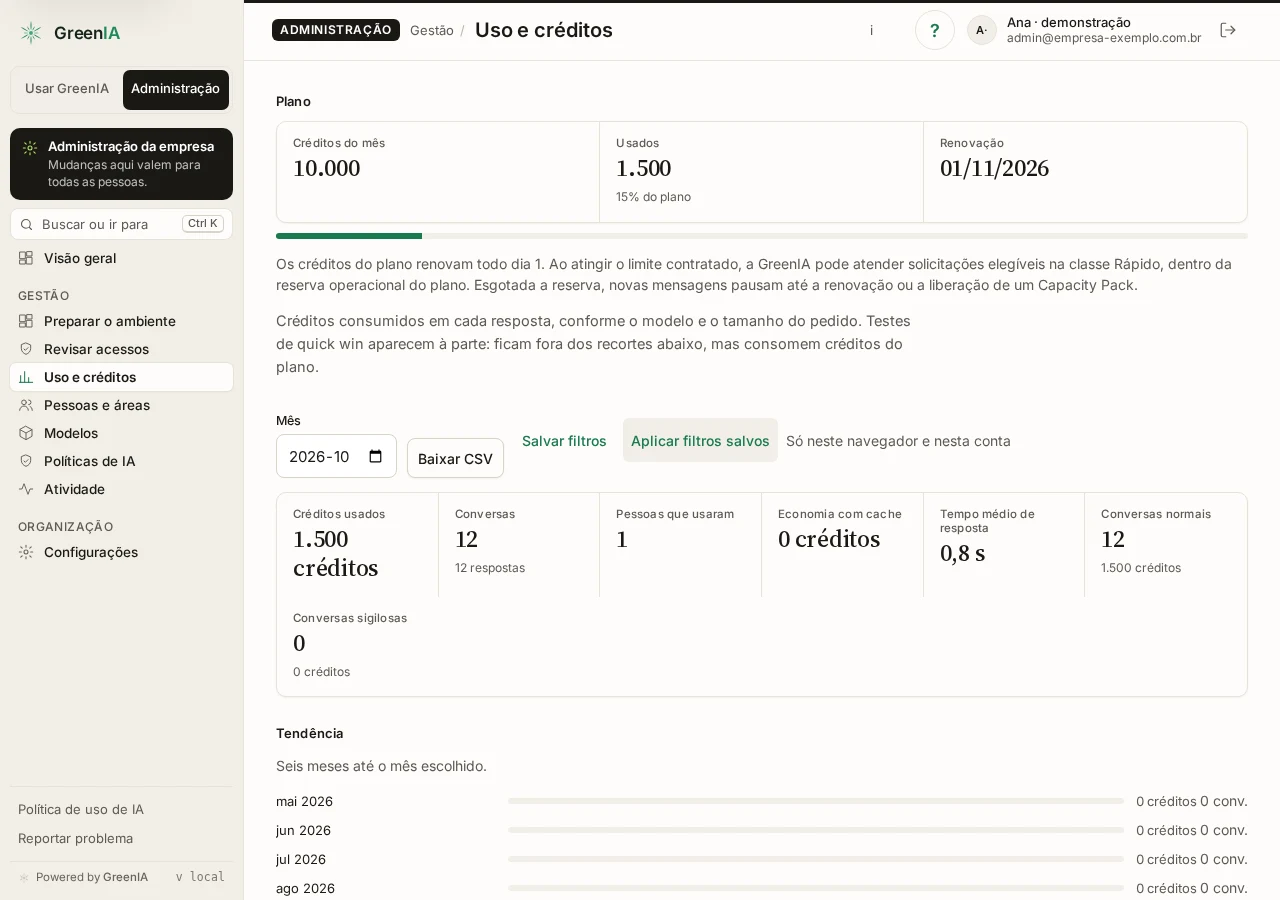Open Revisar acessos shield item
The height and width of the screenshot is (900, 1280).
(121, 349)
